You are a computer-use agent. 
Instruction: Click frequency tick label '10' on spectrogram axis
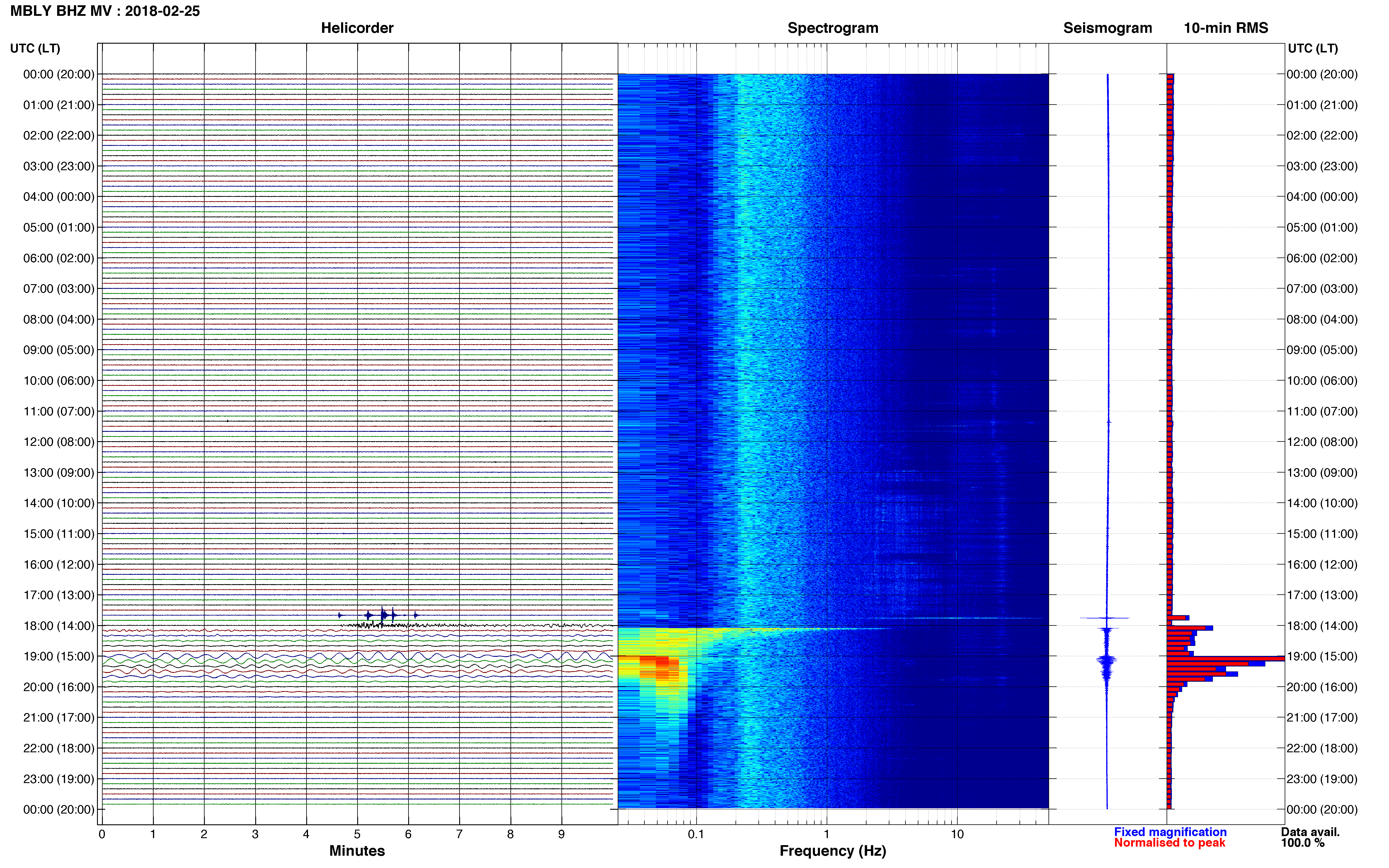coord(957,834)
